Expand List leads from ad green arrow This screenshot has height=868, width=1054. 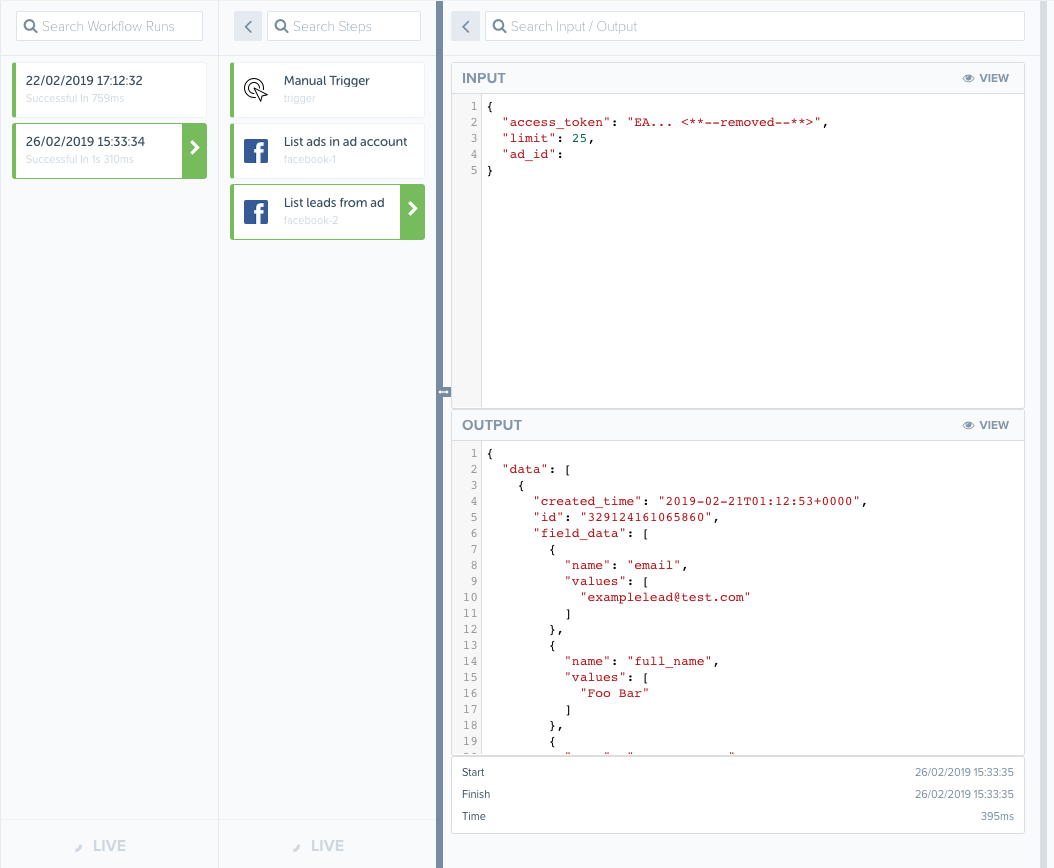click(412, 211)
